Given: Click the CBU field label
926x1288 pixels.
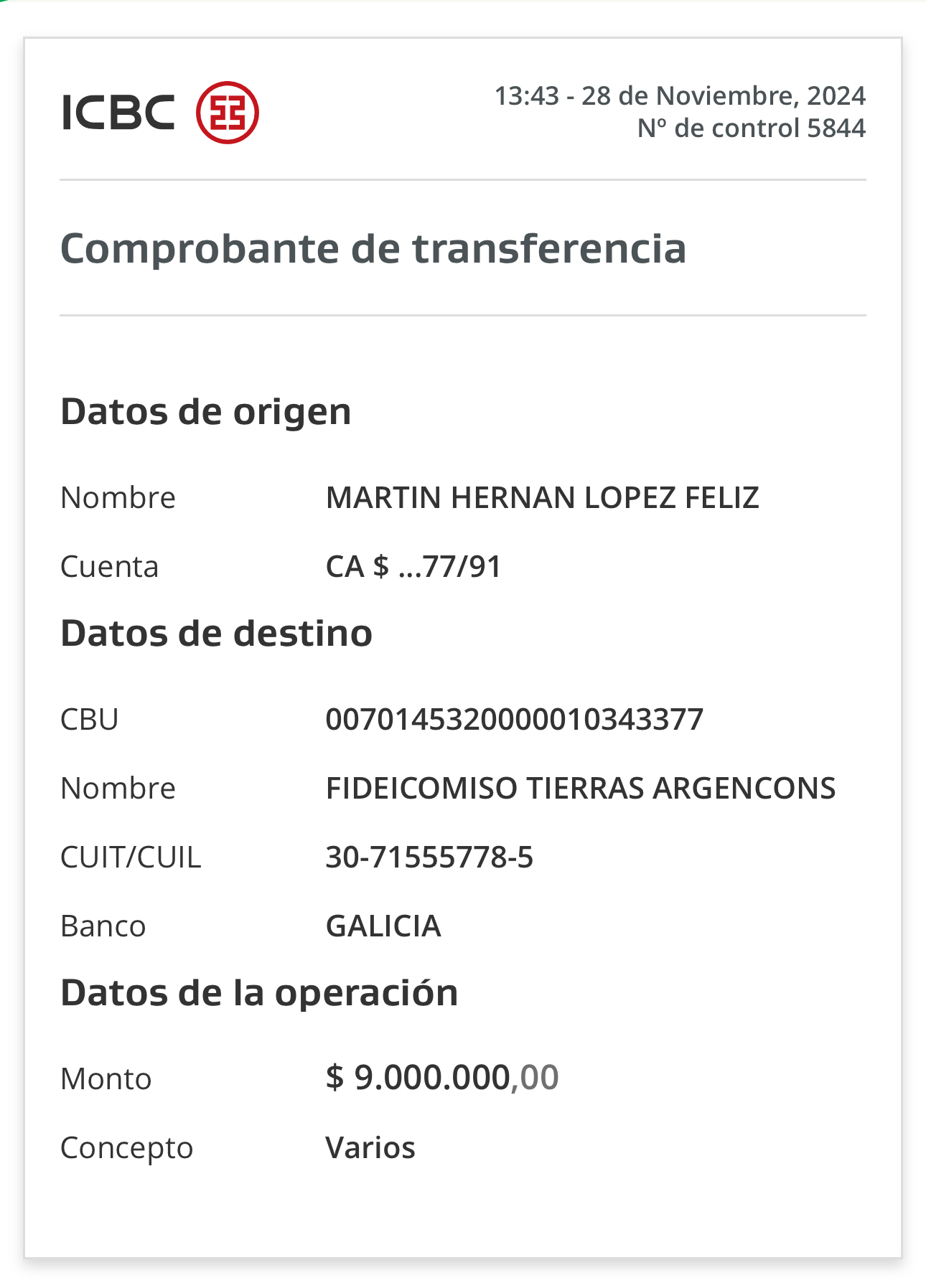Looking at the screenshot, I should pos(90,719).
